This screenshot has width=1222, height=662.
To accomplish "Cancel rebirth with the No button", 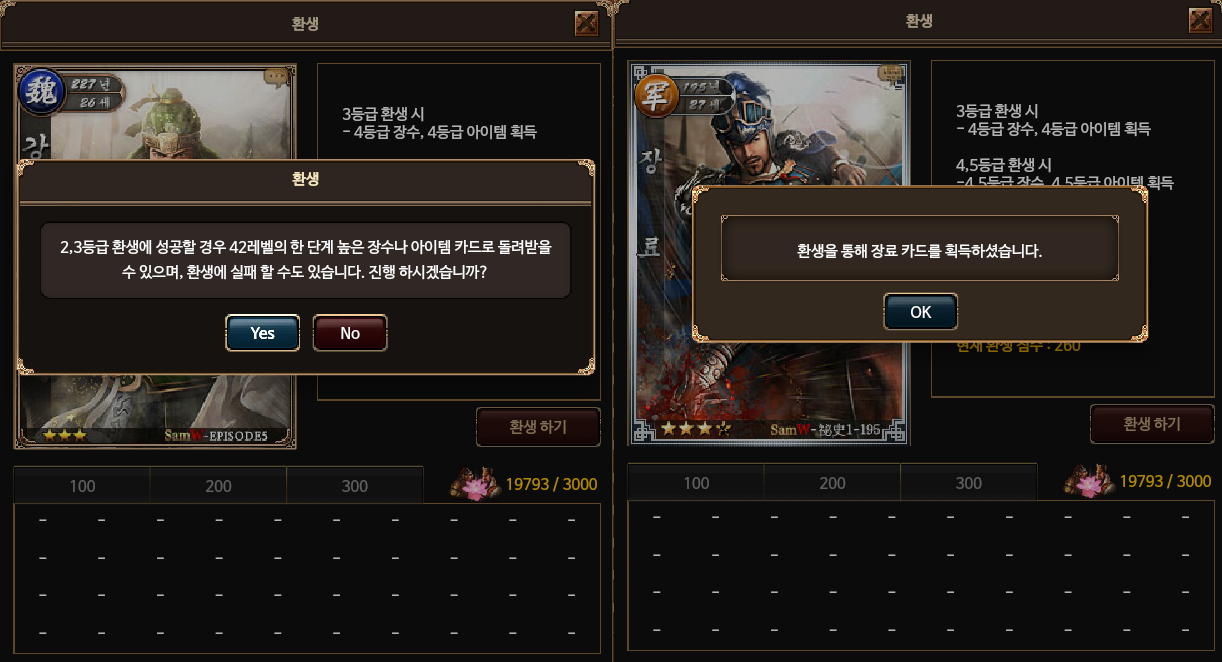I will (x=350, y=333).
